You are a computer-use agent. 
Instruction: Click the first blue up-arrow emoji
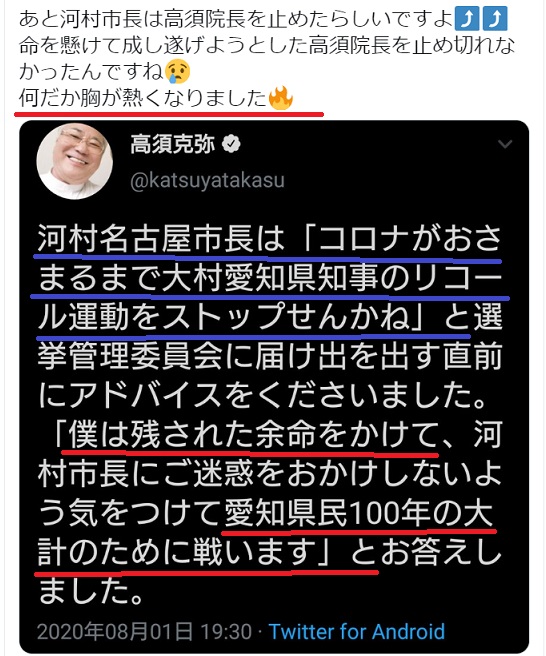[467, 20]
